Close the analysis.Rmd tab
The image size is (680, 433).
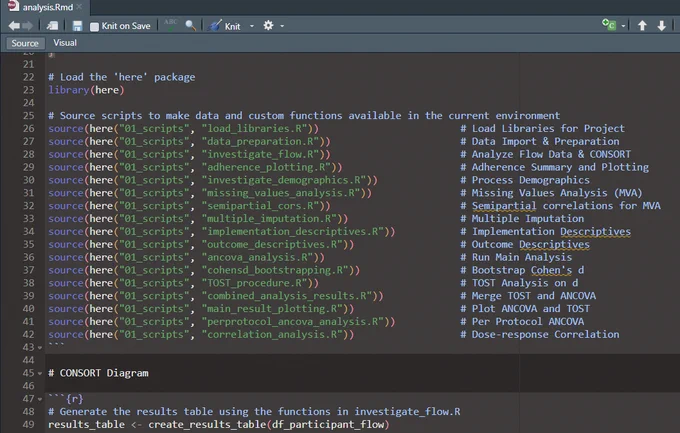click(79, 7)
